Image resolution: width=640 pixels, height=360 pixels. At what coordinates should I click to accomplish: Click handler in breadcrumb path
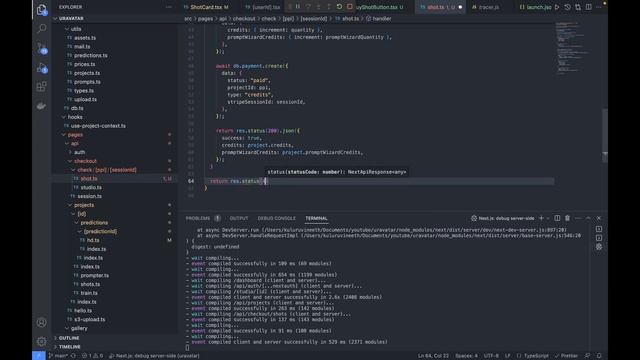point(382,19)
